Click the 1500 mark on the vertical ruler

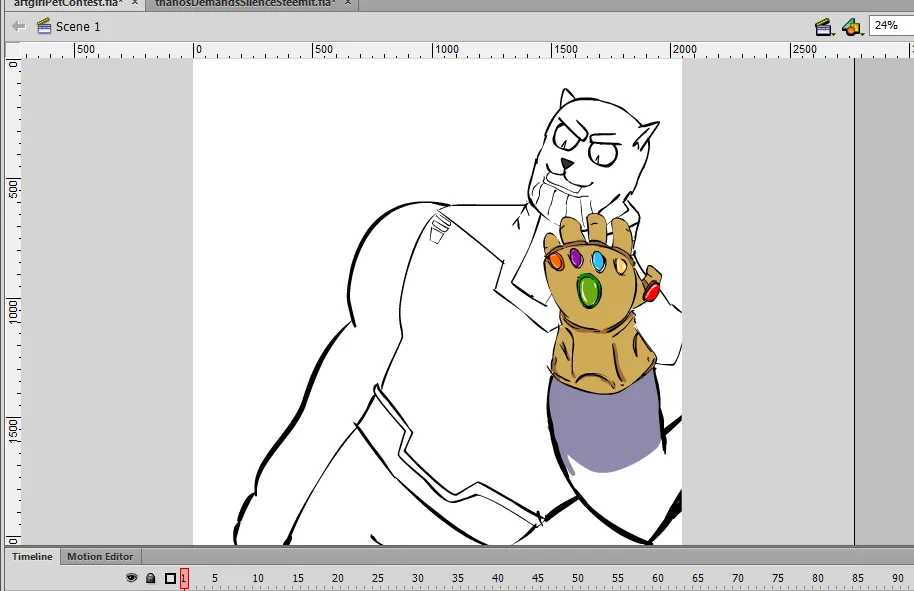pyautogui.click(x=13, y=430)
